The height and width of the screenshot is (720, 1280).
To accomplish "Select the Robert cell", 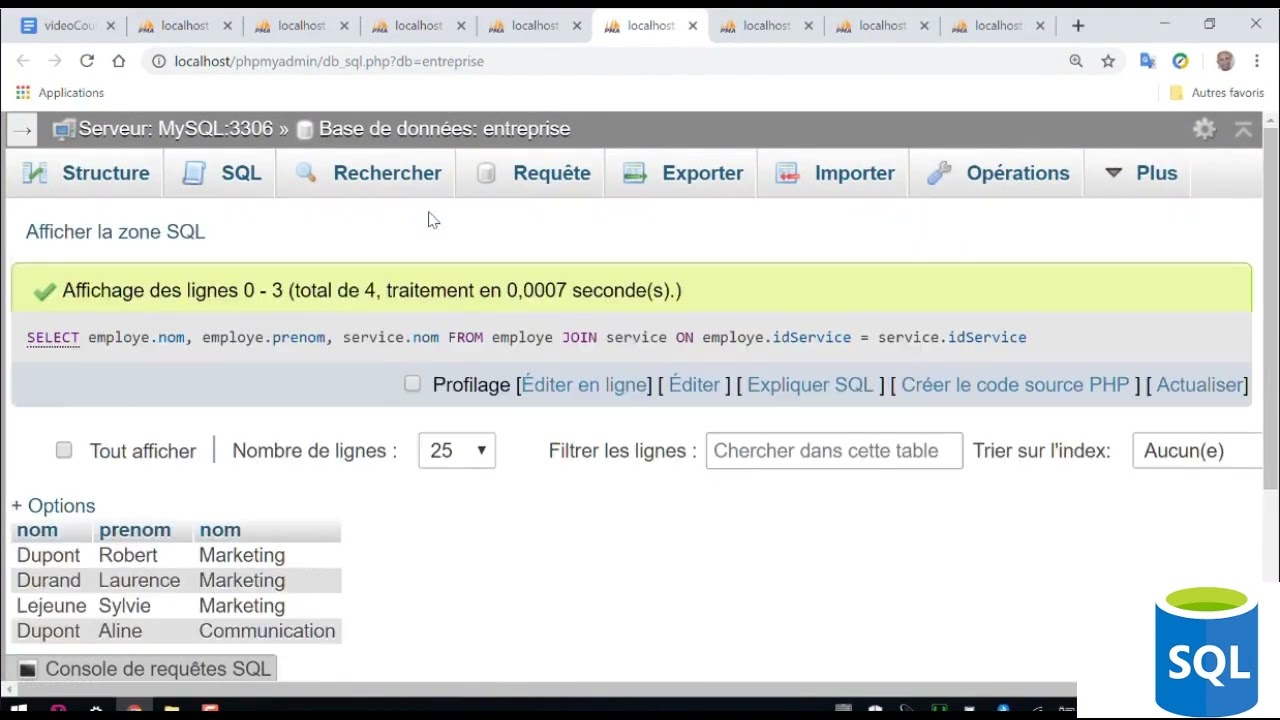I will [128, 555].
